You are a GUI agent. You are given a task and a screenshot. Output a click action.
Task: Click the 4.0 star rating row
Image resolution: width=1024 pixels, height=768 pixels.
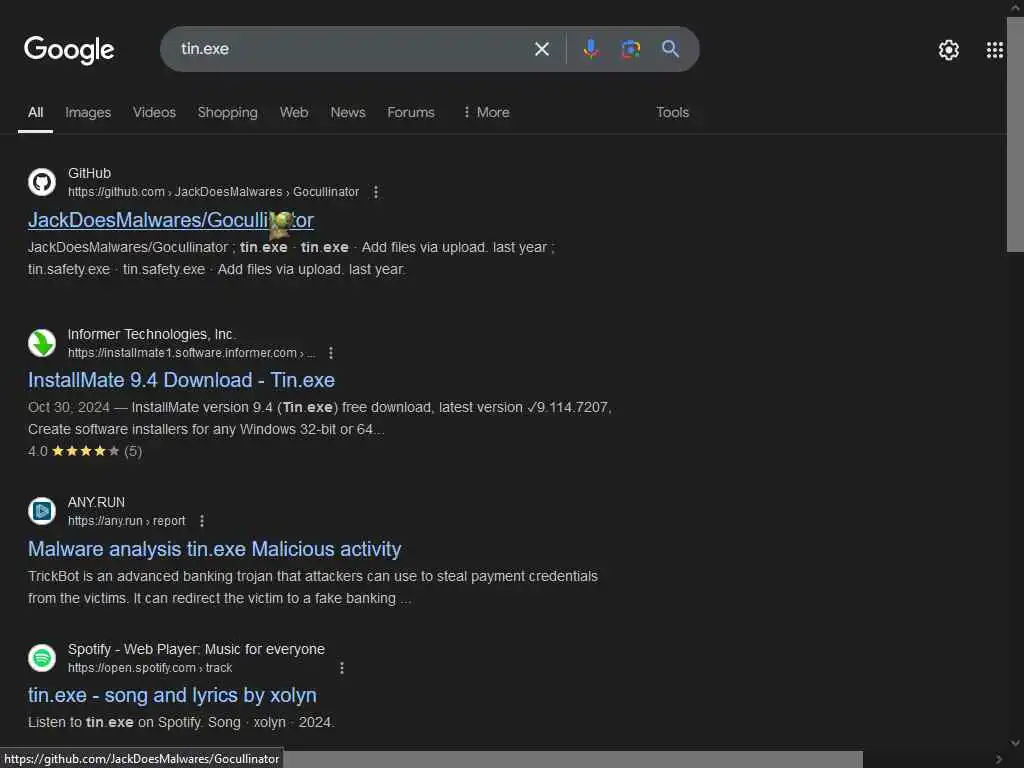[x=85, y=451]
